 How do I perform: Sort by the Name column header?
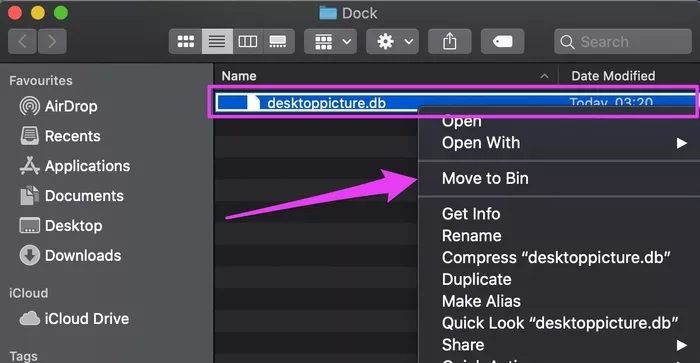tap(386, 76)
